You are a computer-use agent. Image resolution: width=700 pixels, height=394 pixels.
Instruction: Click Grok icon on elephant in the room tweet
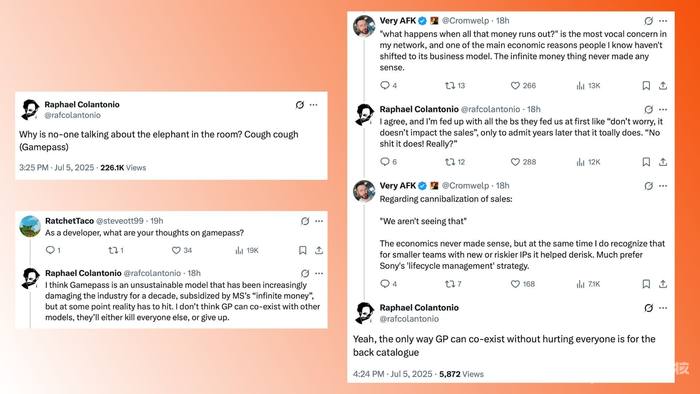click(x=300, y=105)
